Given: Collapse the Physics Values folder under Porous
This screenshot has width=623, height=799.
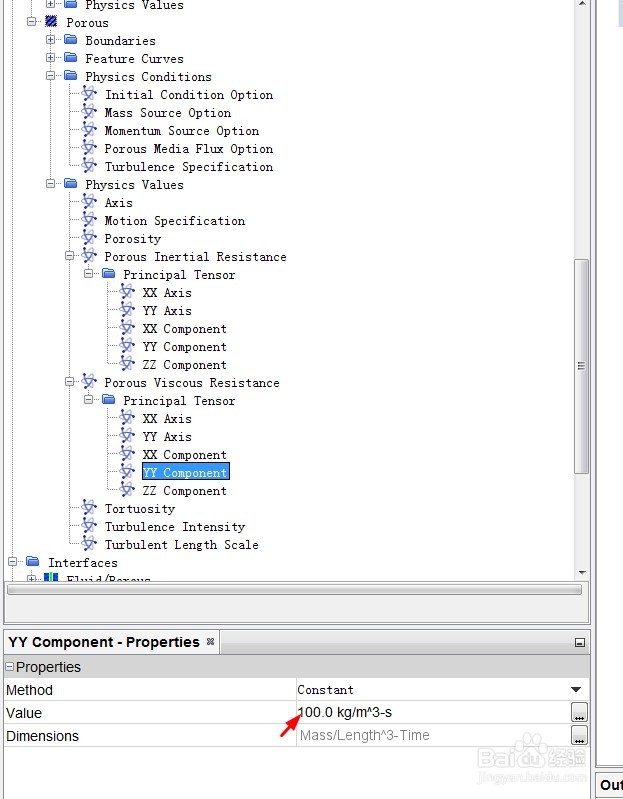Looking at the screenshot, I should point(50,184).
